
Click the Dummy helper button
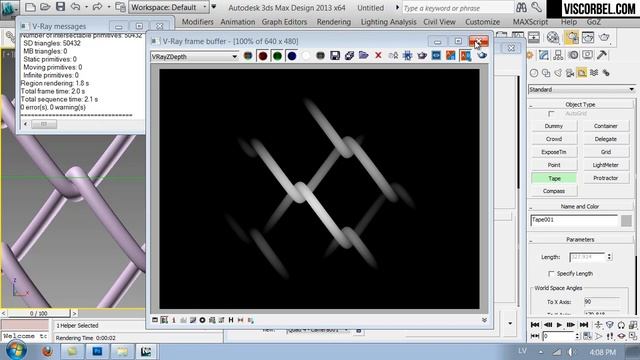[554, 126]
